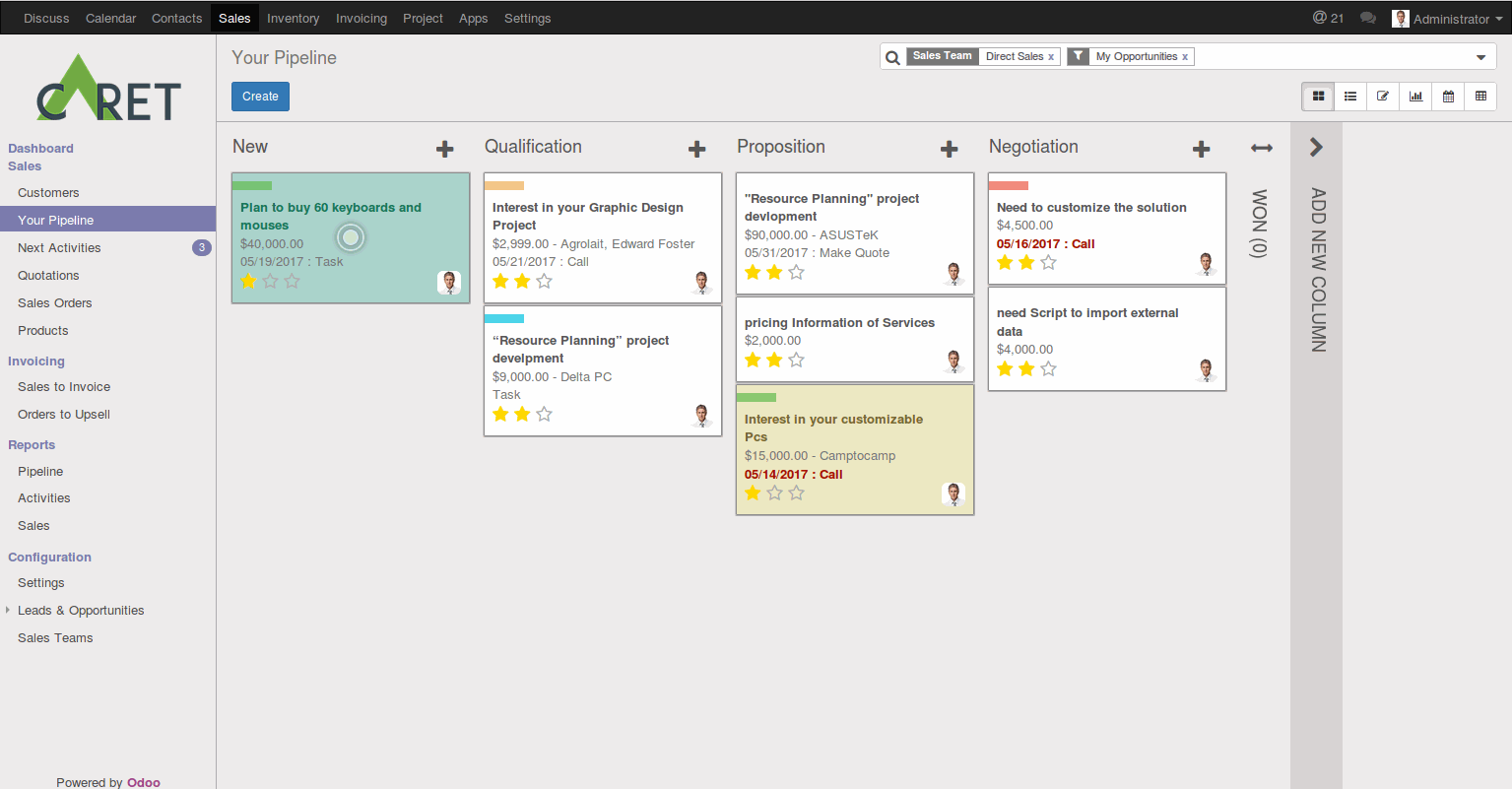
Task: Click red color tag on 'Need to customize' card
Action: [1009, 185]
